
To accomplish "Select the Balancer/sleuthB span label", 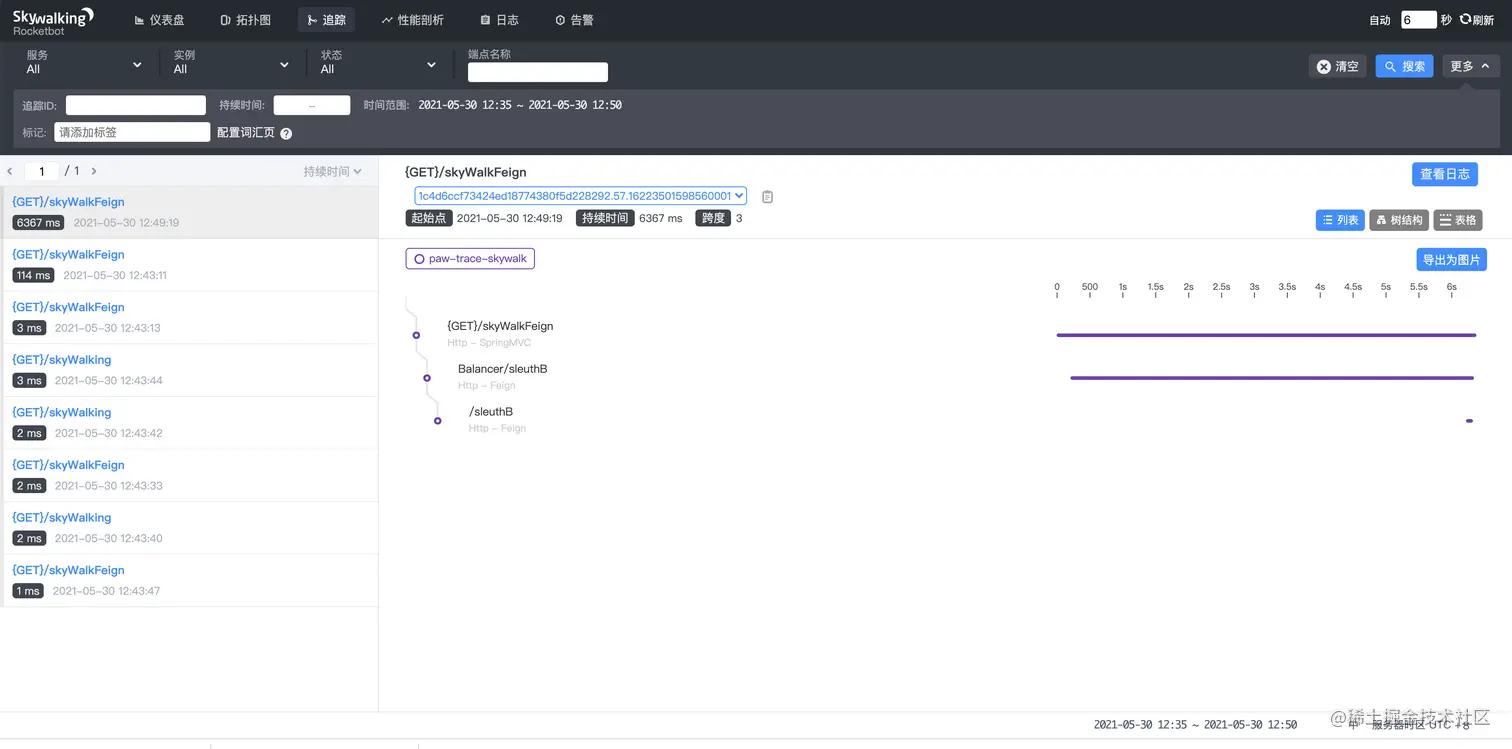I will [503, 369].
